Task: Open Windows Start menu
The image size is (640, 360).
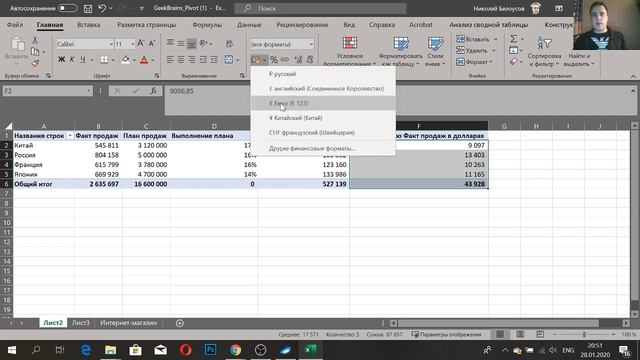Action: [x=12, y=350]
